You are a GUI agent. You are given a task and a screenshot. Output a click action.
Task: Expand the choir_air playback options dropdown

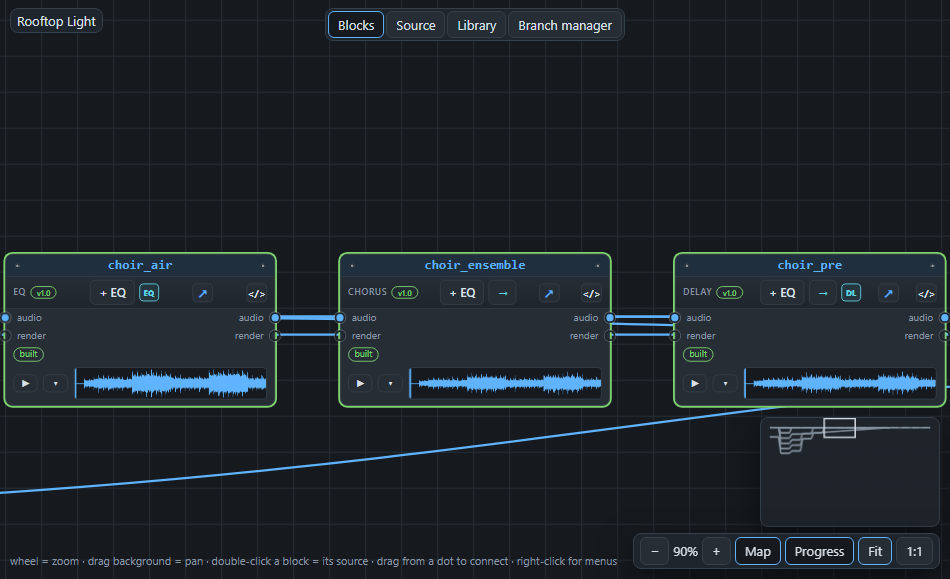pos(56,383)
